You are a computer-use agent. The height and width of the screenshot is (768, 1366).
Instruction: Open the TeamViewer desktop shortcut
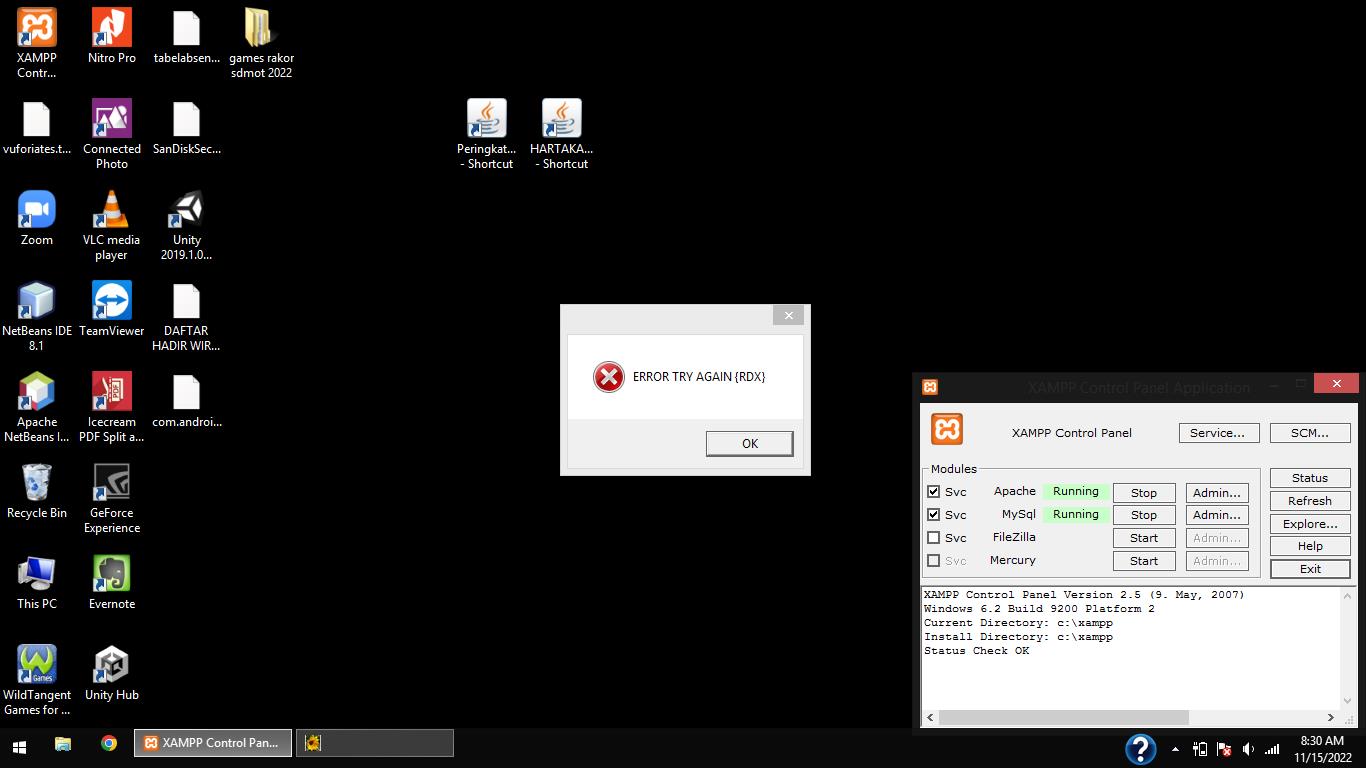[x=111, y=302]
